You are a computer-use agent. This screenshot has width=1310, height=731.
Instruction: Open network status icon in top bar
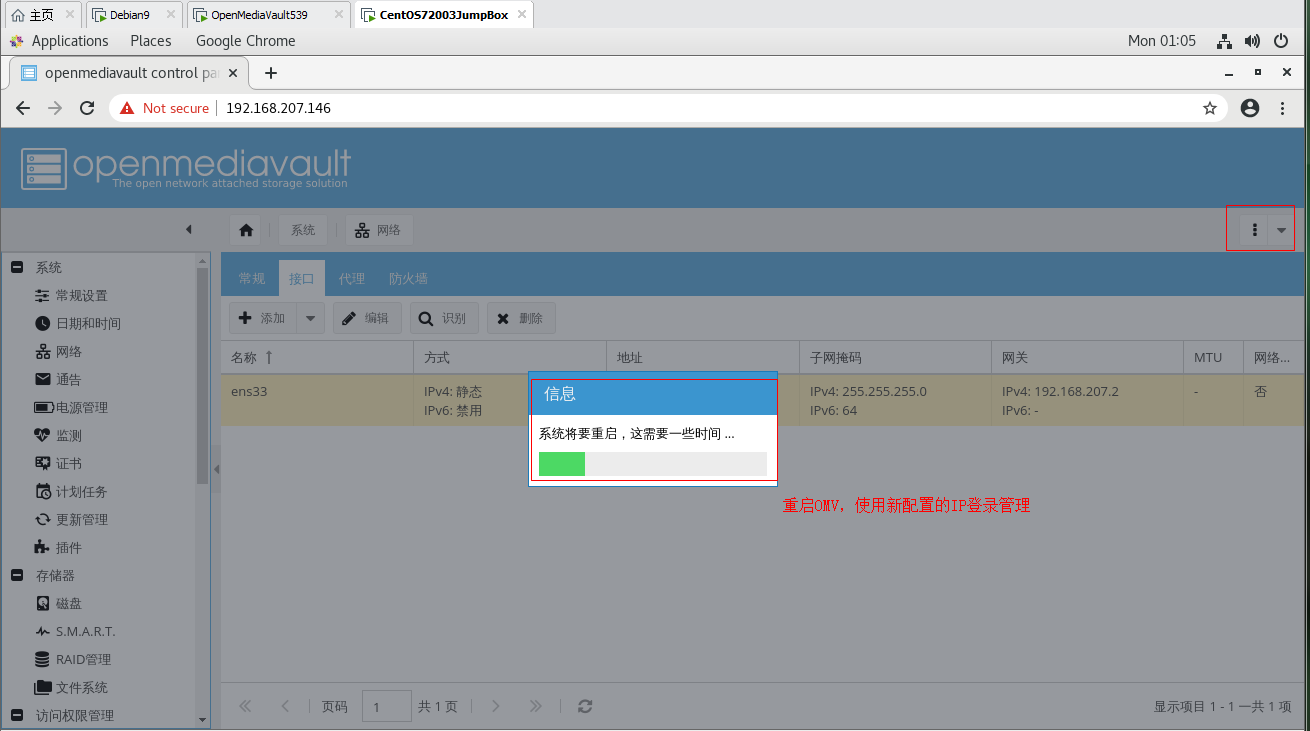(x=1224, y=41)
